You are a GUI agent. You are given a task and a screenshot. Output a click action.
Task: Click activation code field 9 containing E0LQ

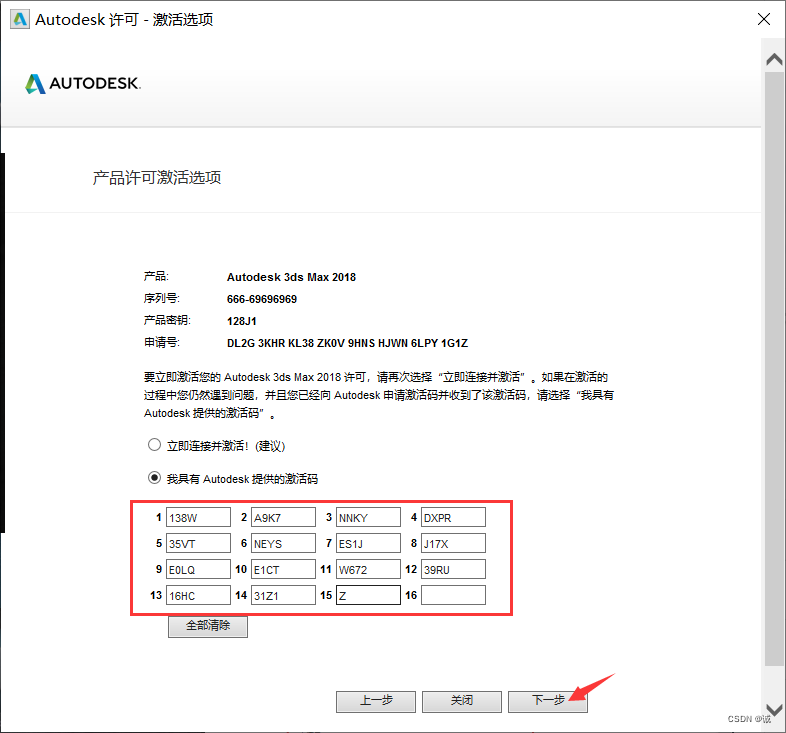[x=199, y=570]
